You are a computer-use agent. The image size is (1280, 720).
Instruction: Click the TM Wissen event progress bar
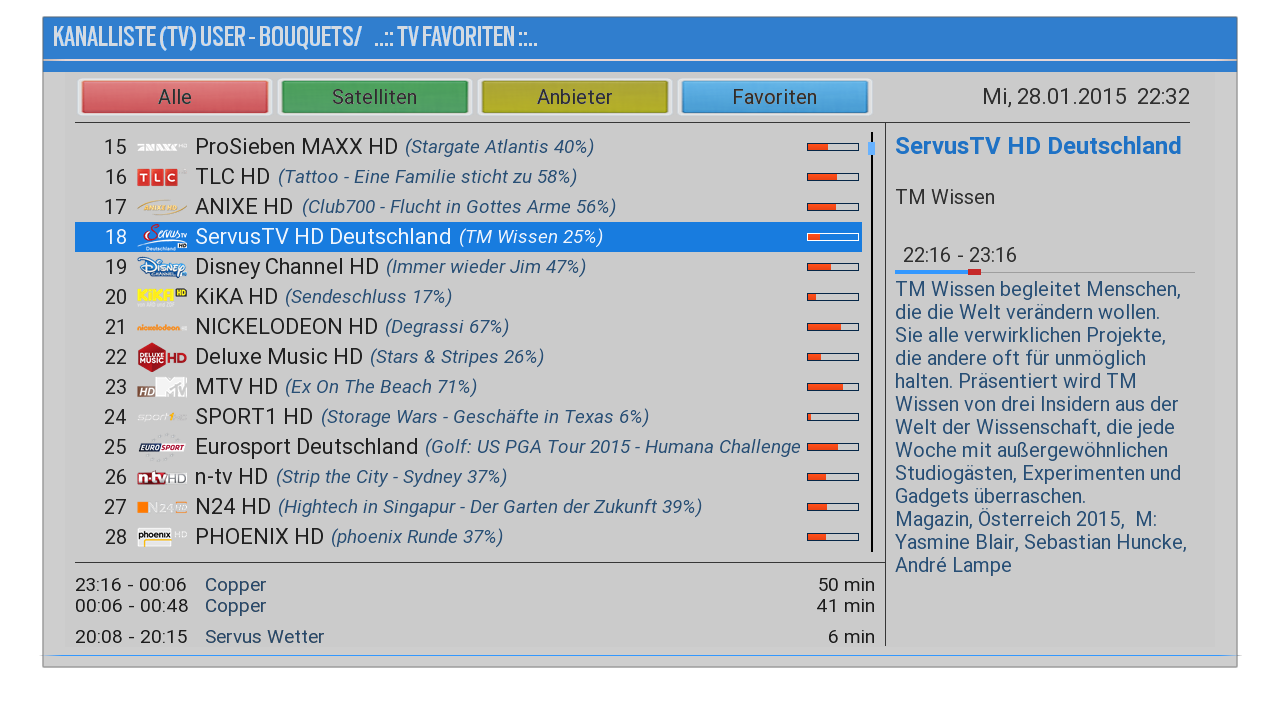[x=1044, y=272]
